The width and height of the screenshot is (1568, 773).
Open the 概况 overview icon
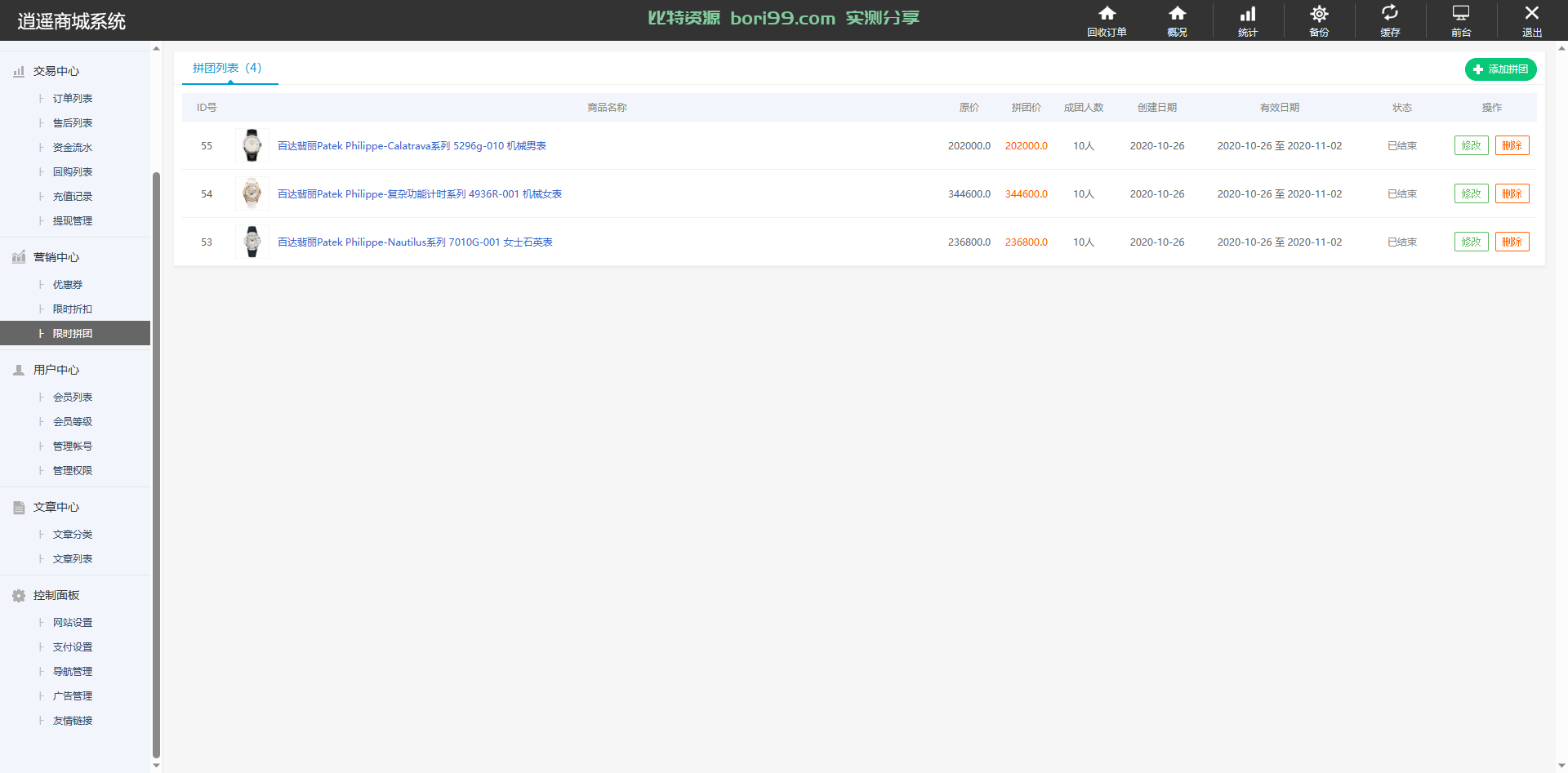click(1177, 20)
